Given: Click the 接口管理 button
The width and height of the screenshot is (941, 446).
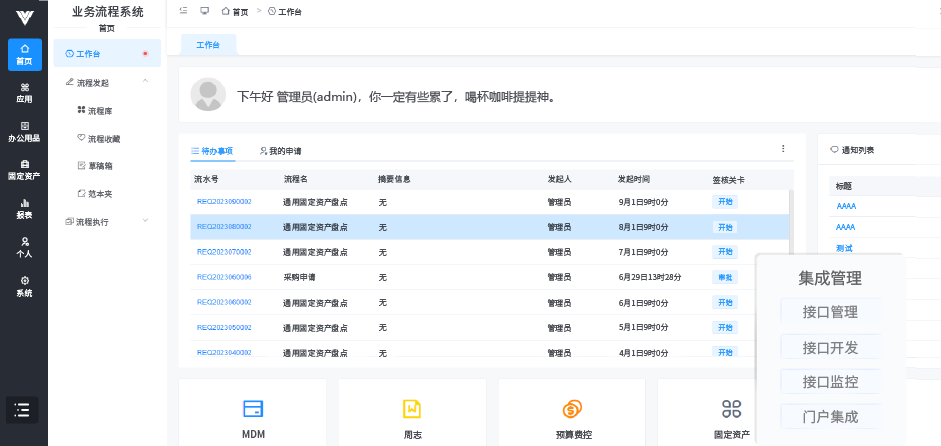Looking at the screenshot, I should tap(830, 312).
